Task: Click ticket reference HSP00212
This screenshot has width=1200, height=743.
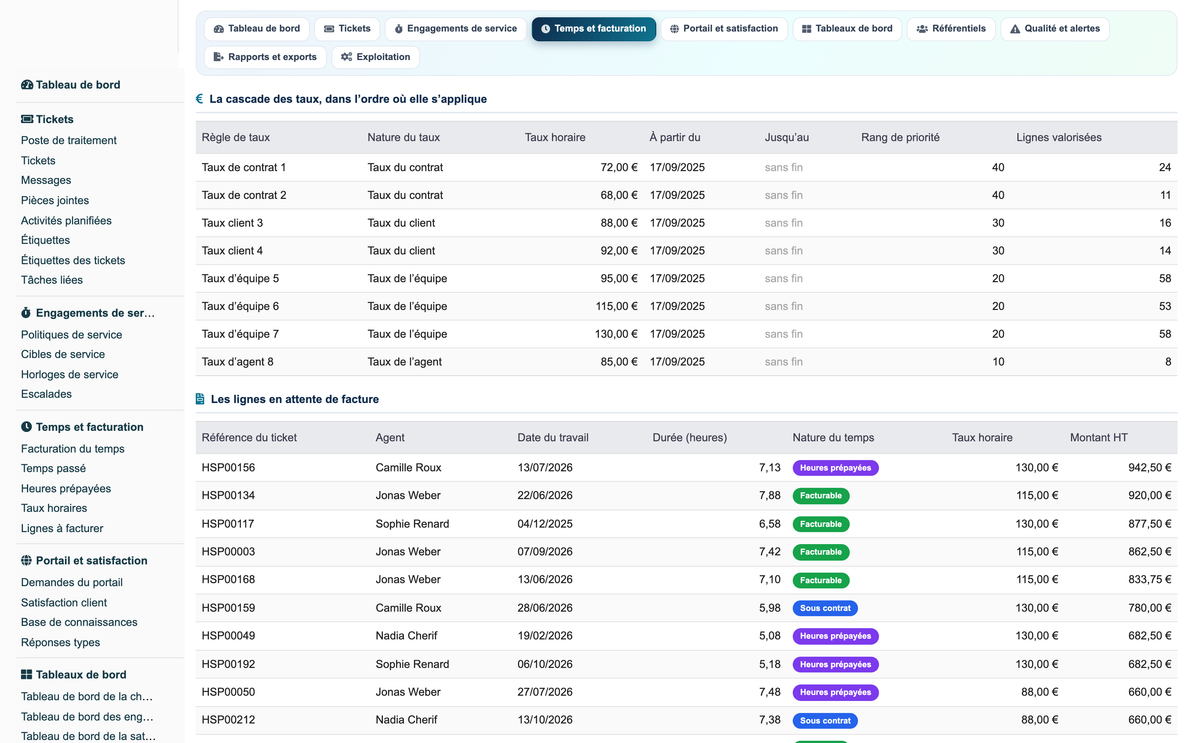Action: pyautogui.click(x=228, y=720)
